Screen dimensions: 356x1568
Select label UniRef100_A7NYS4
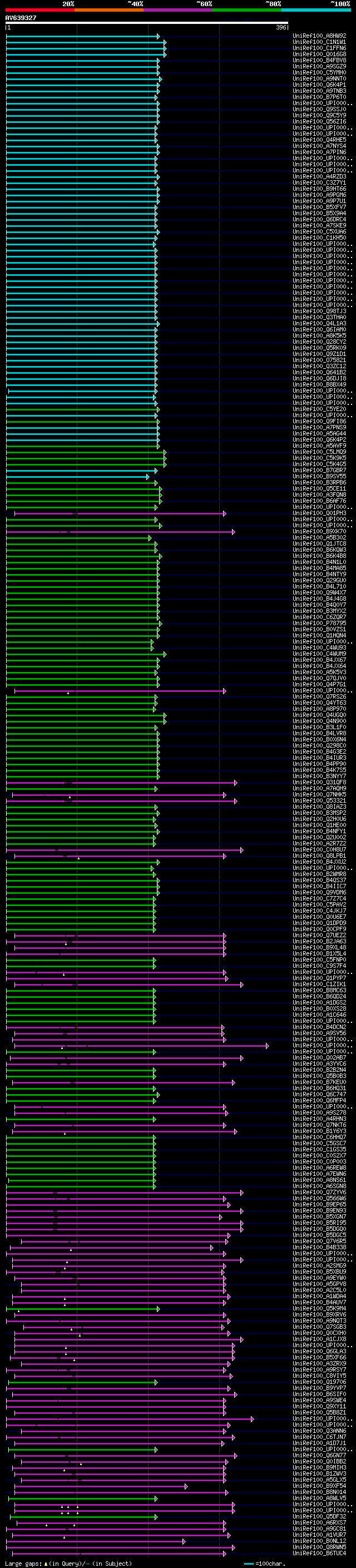[319, 146]
